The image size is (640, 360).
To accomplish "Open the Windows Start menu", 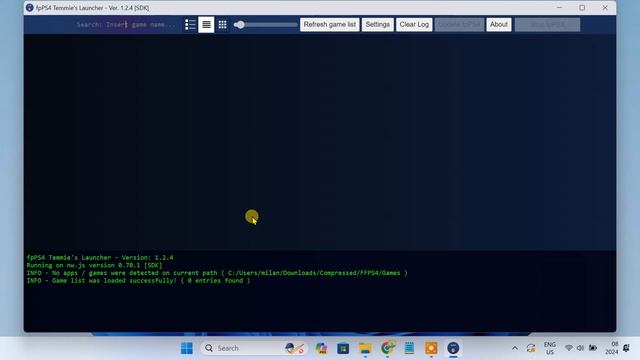I will pyautogui.click(x=187, y=348).
